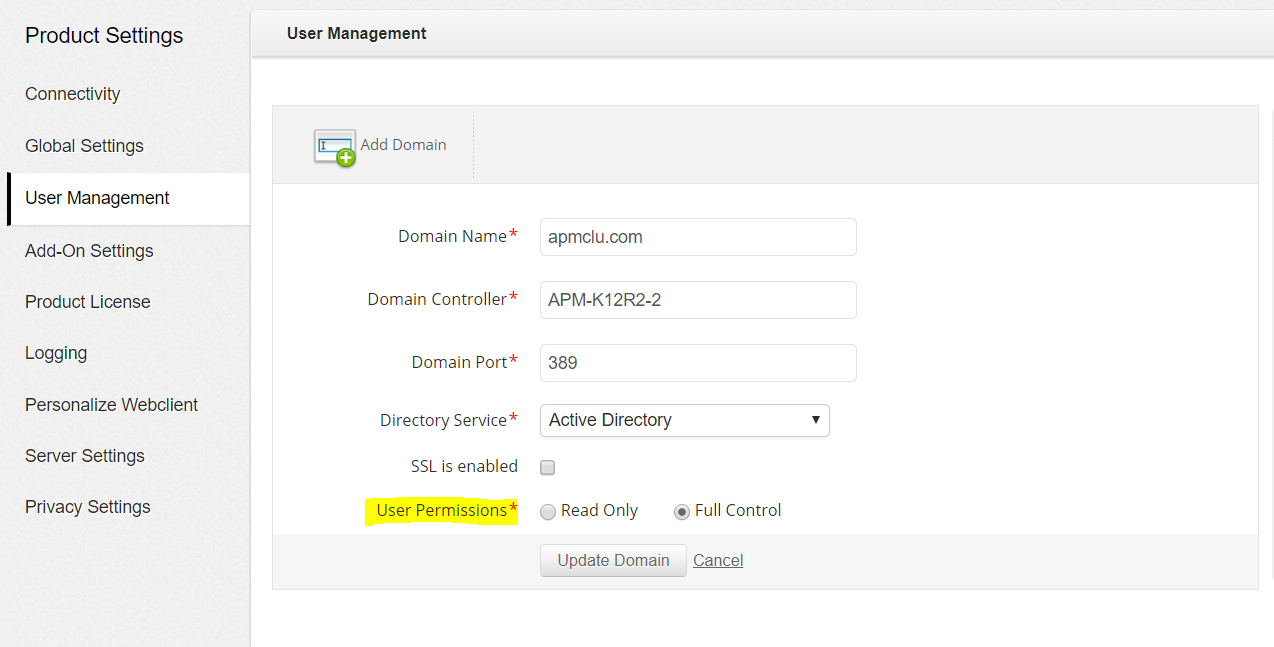
Task: Open Server Settings
Action: click(x=84, y=456)
